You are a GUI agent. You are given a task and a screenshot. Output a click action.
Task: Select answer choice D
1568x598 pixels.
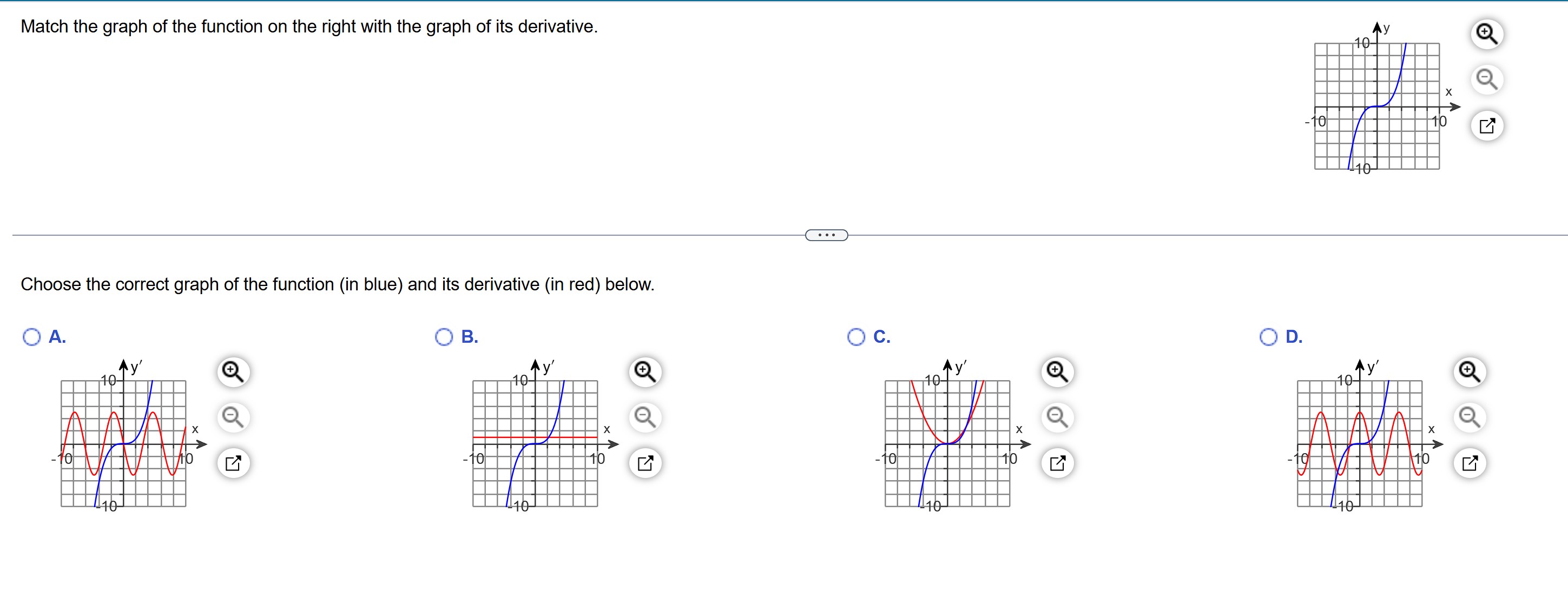click(1268, 336)
